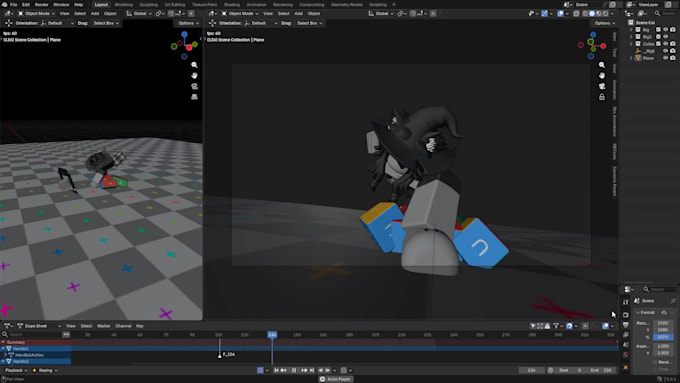Open the Render menu

(x=41, y=4)
